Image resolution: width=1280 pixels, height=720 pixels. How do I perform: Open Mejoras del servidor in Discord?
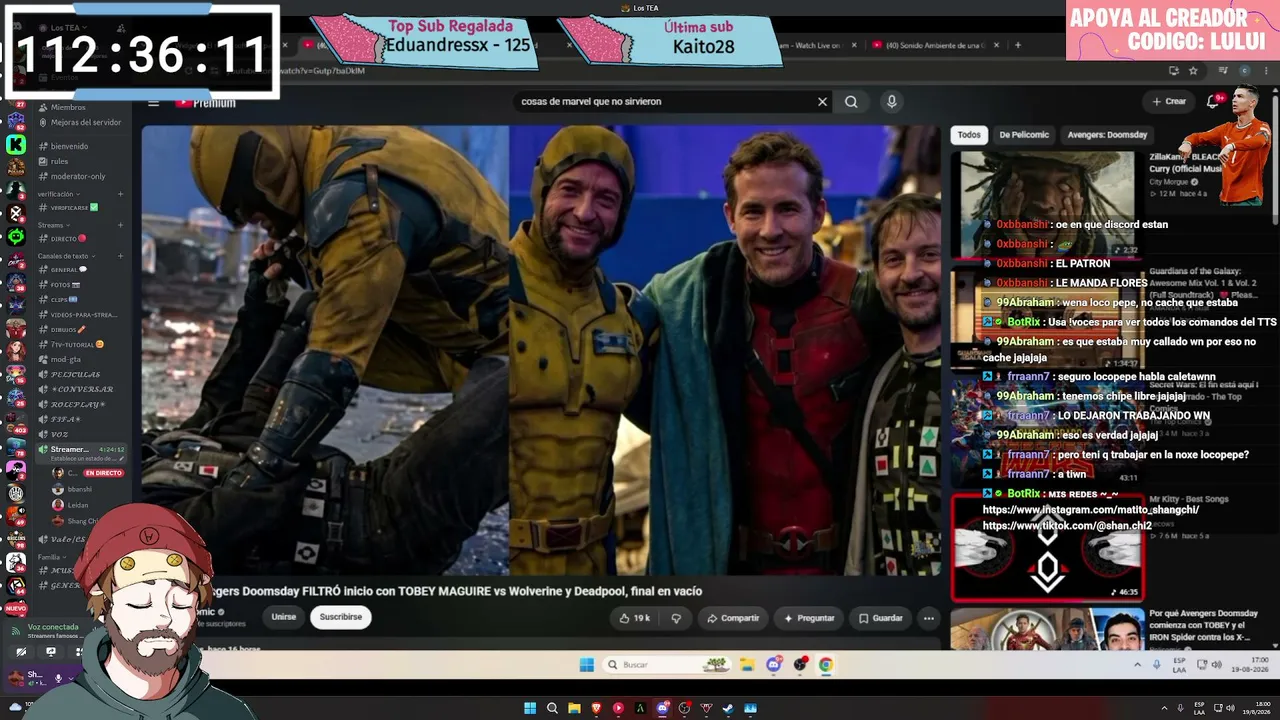(x=86, y=122)
